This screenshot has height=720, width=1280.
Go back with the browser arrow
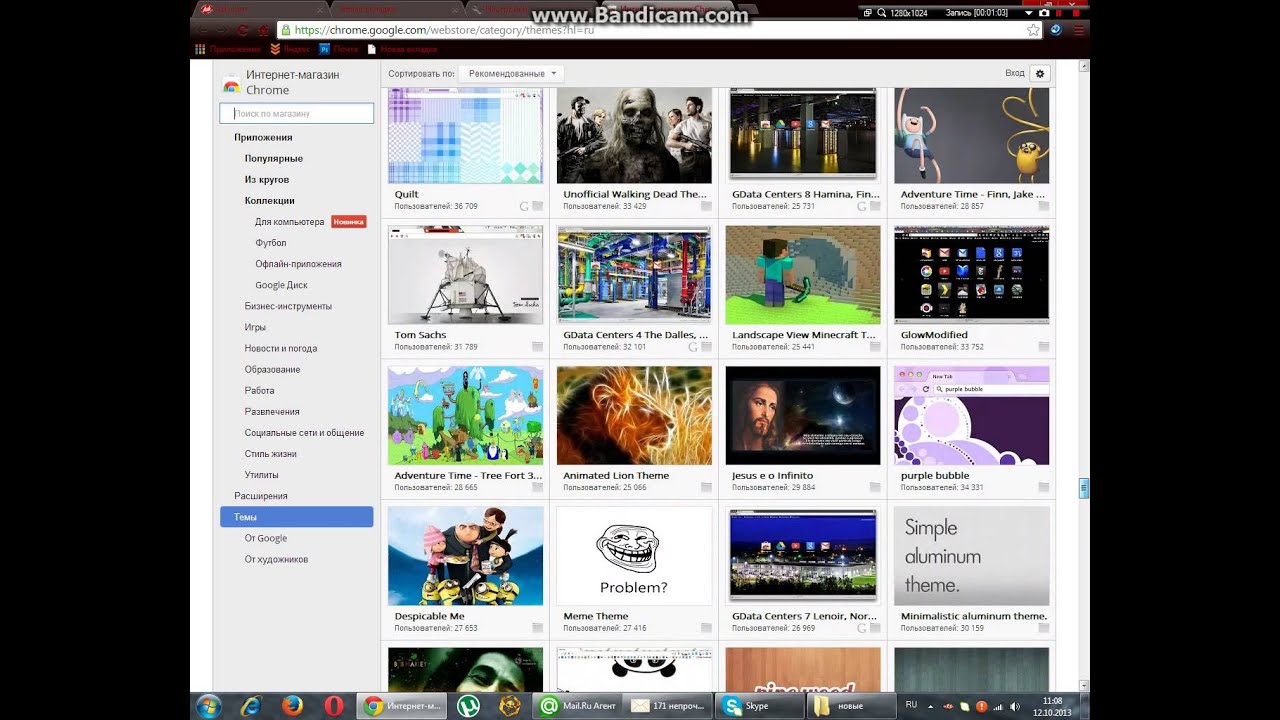coord(204,30)
